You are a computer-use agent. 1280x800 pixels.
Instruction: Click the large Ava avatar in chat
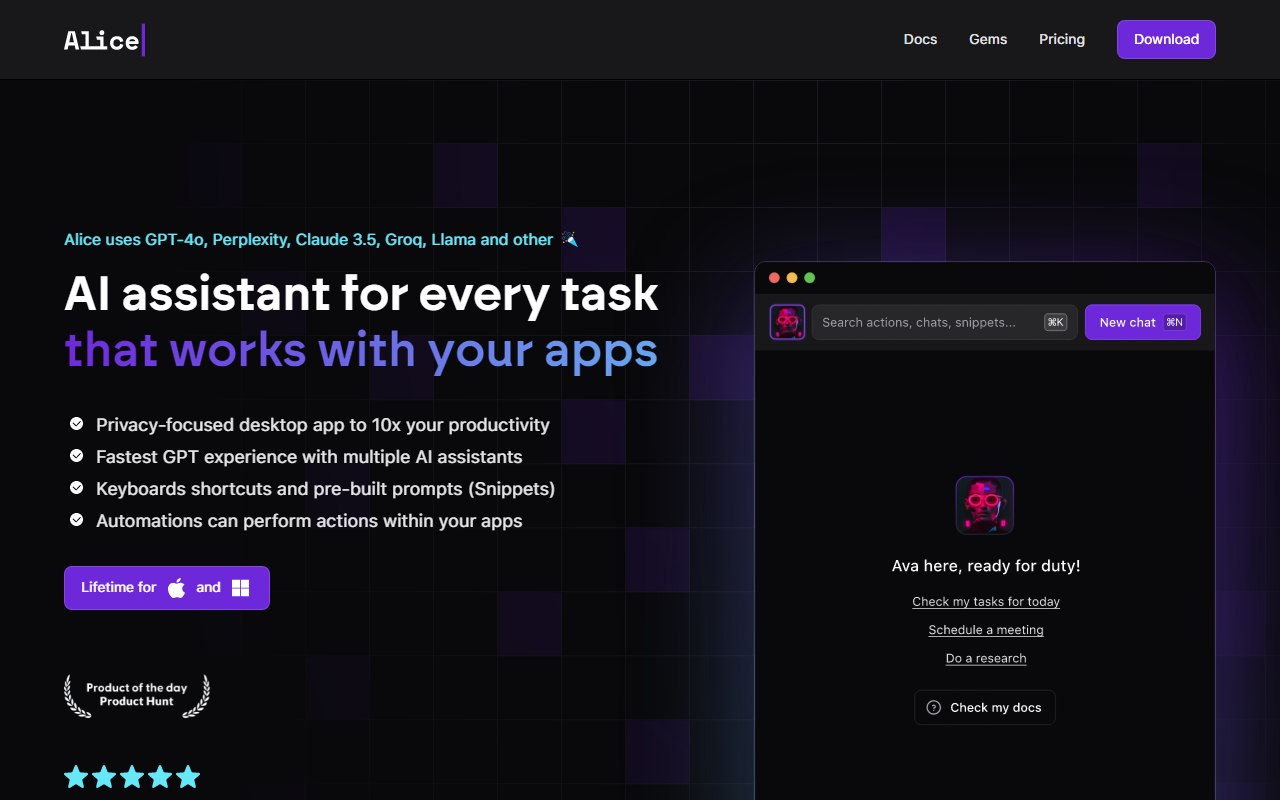tap(984, 505)
